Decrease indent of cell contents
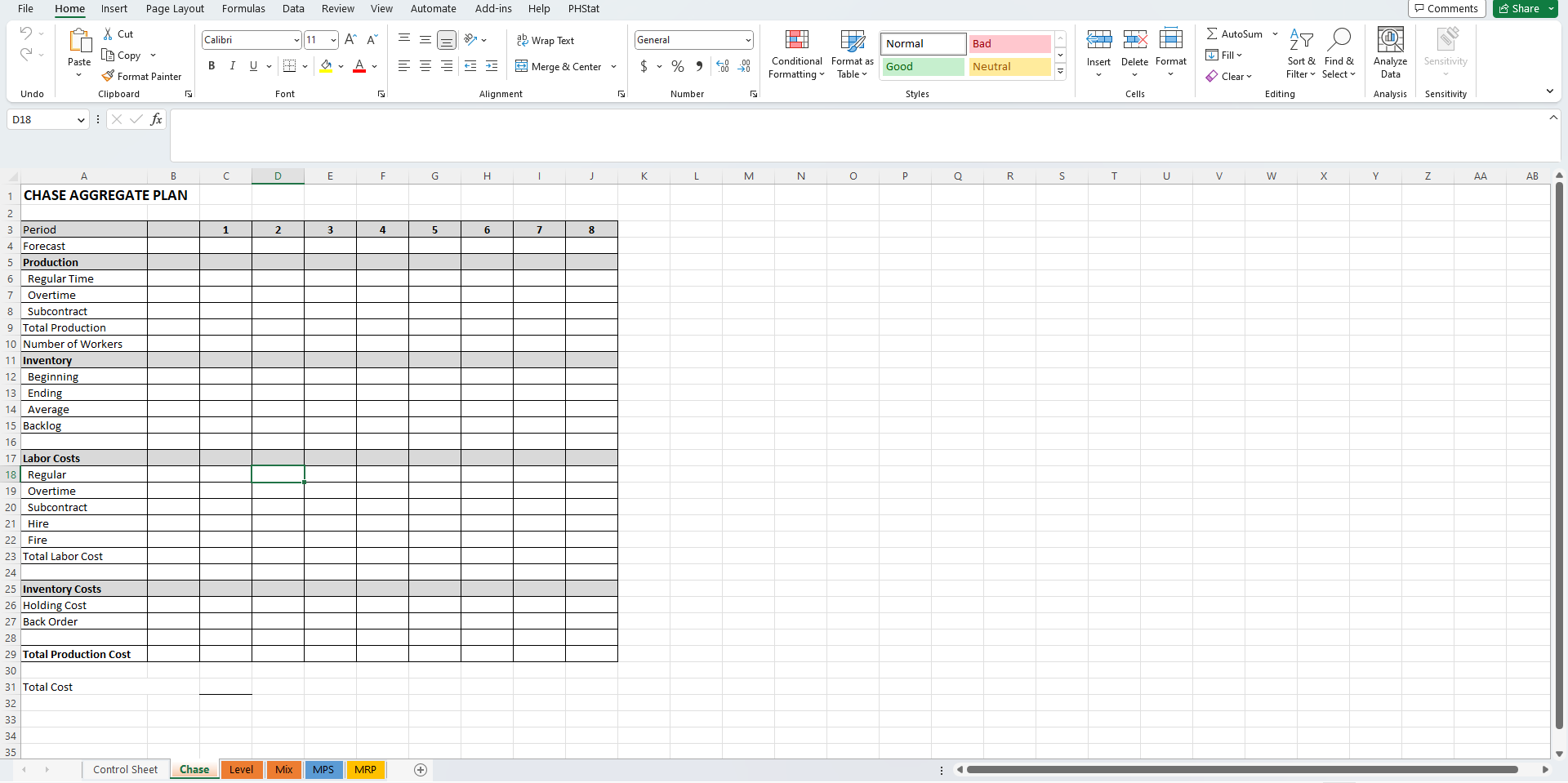Image resolution: width=1568 pixels, height=783 pixels. 470,66
